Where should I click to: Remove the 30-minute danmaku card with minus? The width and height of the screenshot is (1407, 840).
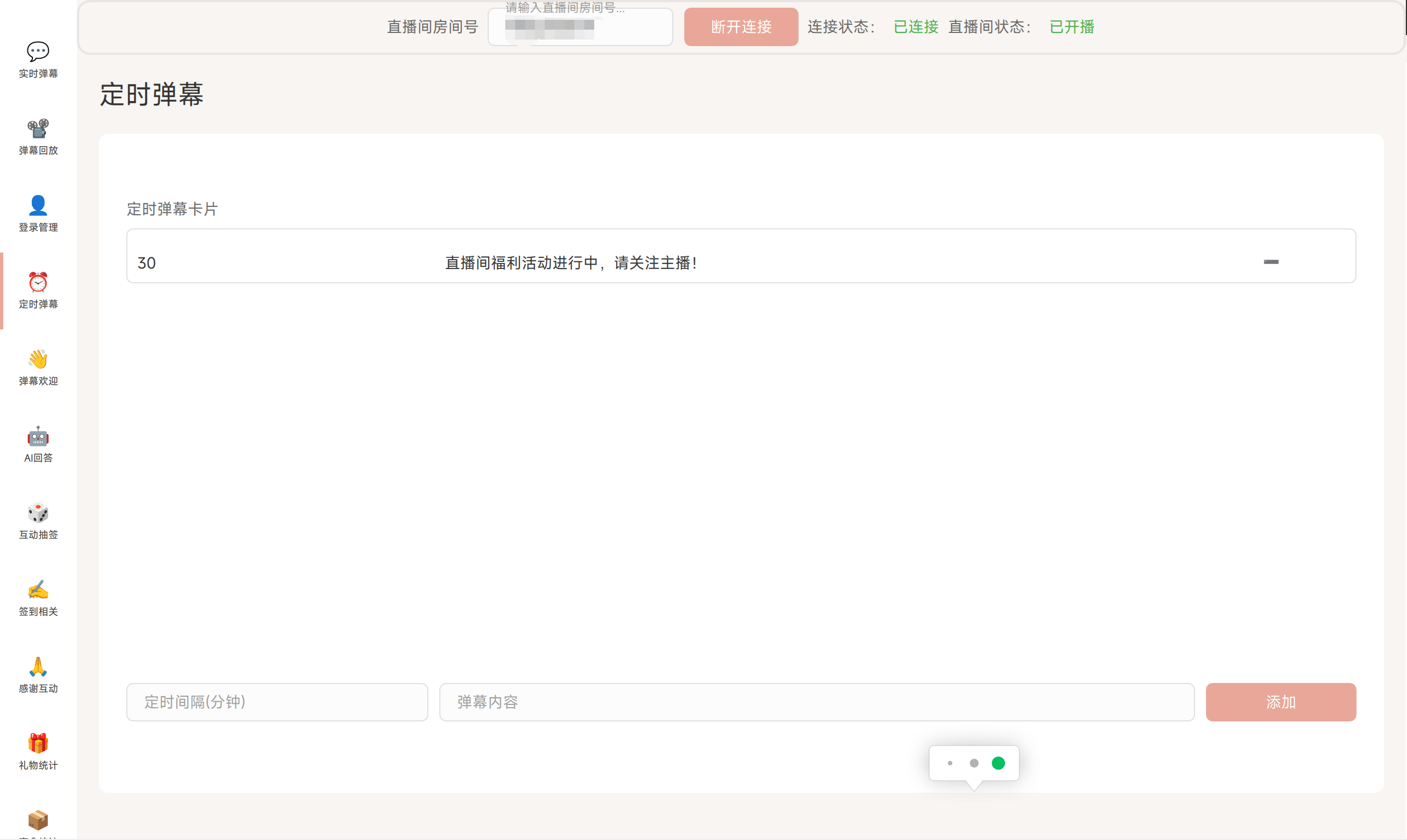pos(1271,262)
